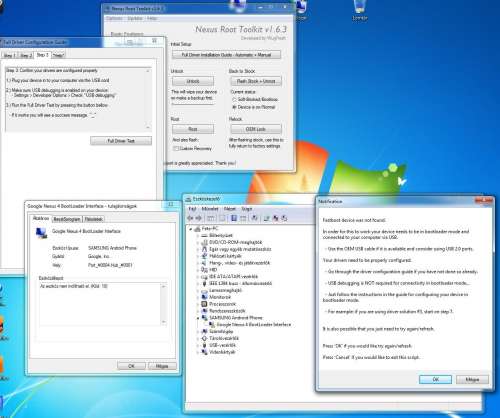Click the uninstall device icon in Device Manager toolbar

click(x=276, y=218)
